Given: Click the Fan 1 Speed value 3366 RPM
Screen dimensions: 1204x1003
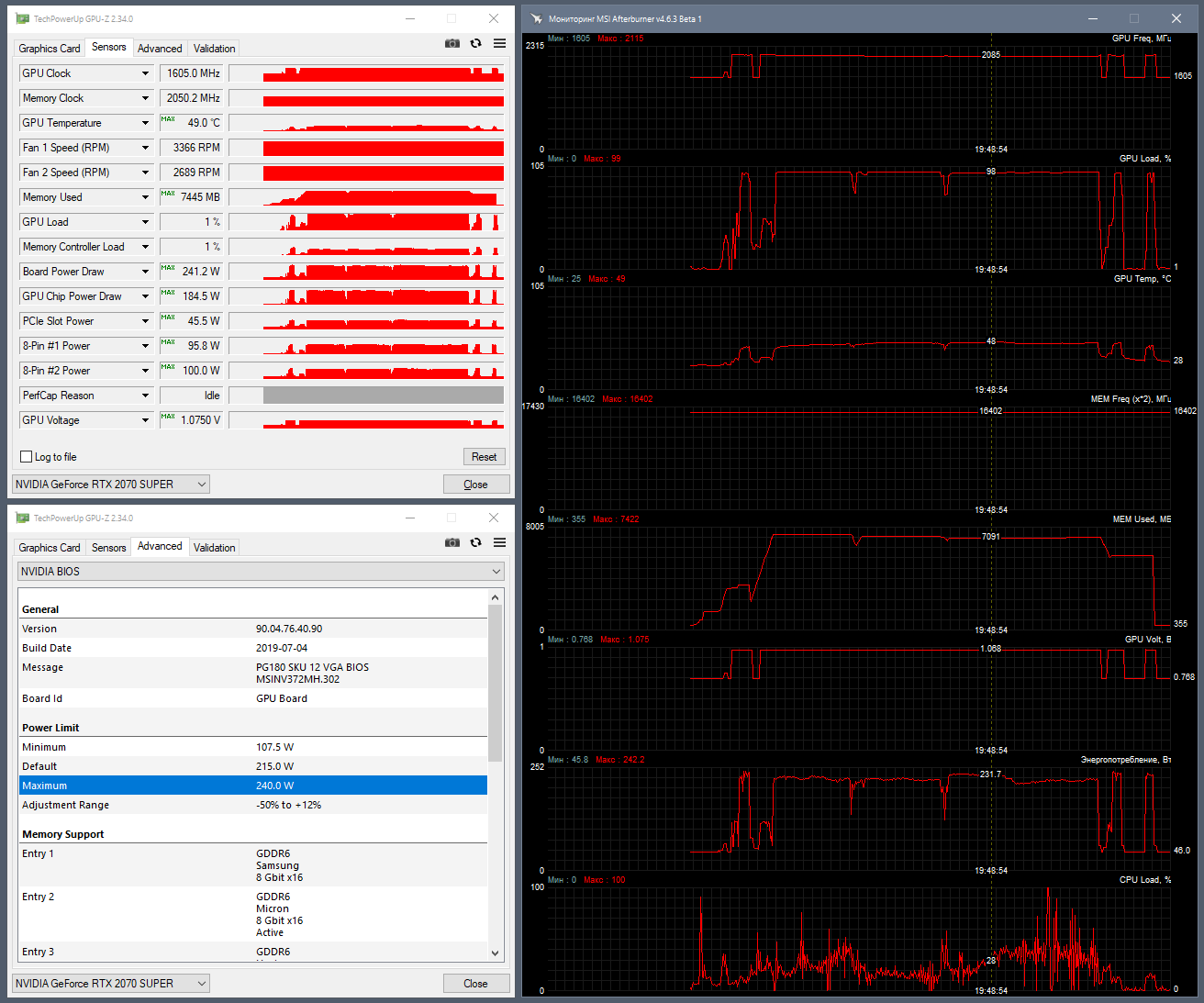Looking at the screenshot, I should click(191, 148).
